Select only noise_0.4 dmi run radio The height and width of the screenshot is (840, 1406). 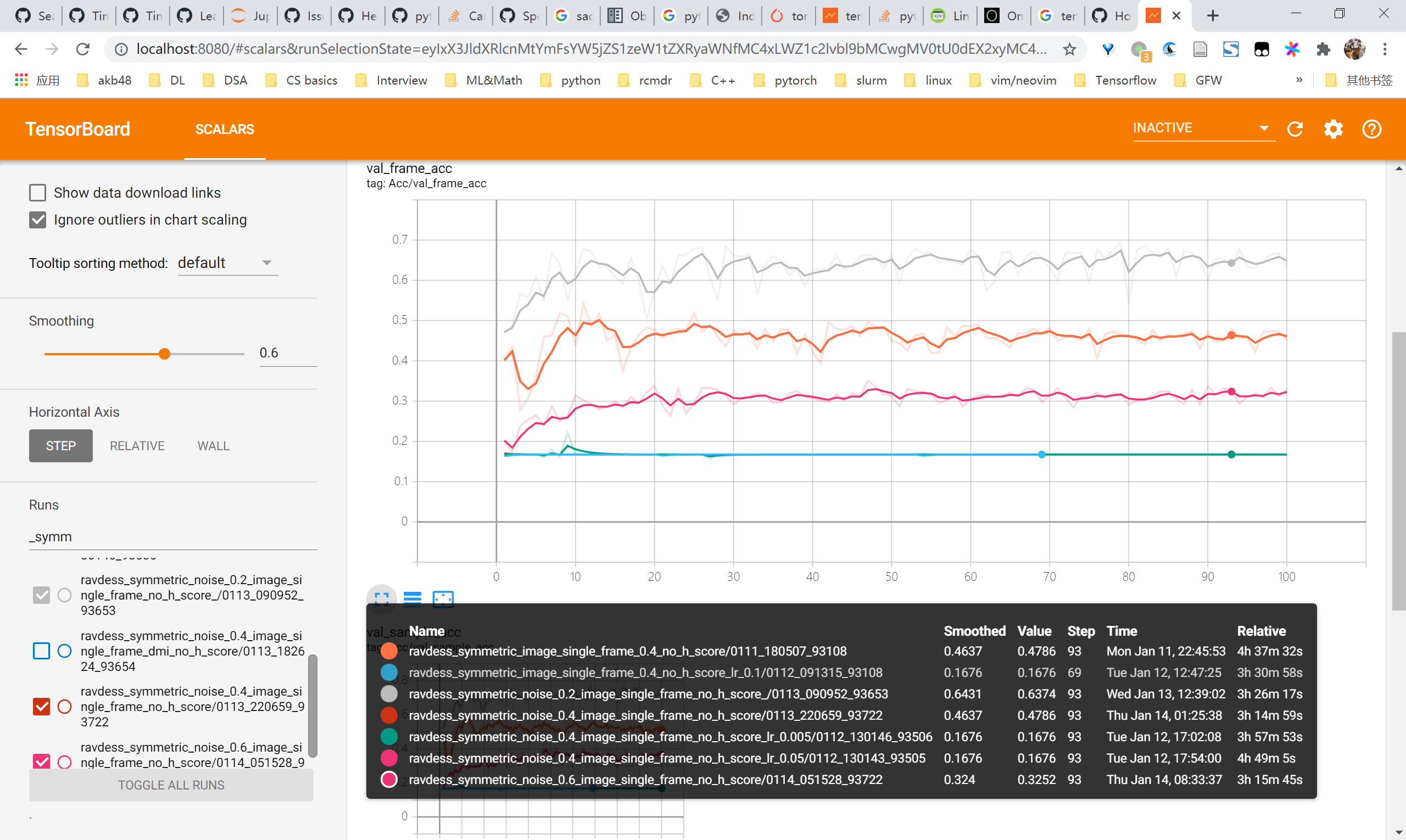[x=65, y=651]
